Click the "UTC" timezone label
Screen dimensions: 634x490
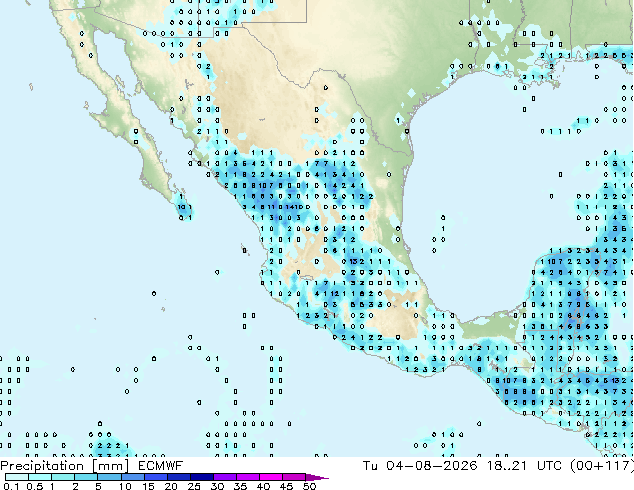coord(549,466)
